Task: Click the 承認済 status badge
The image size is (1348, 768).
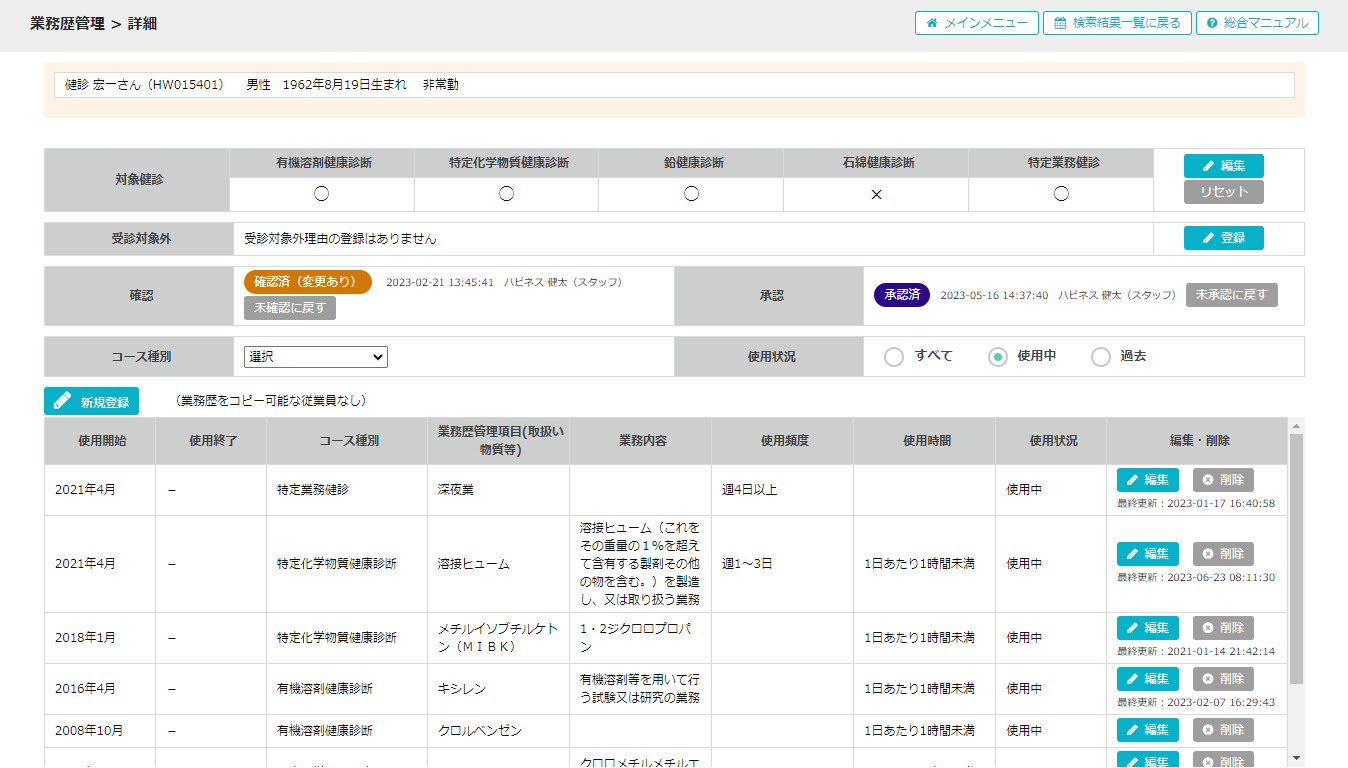Action: click(902, 295)
